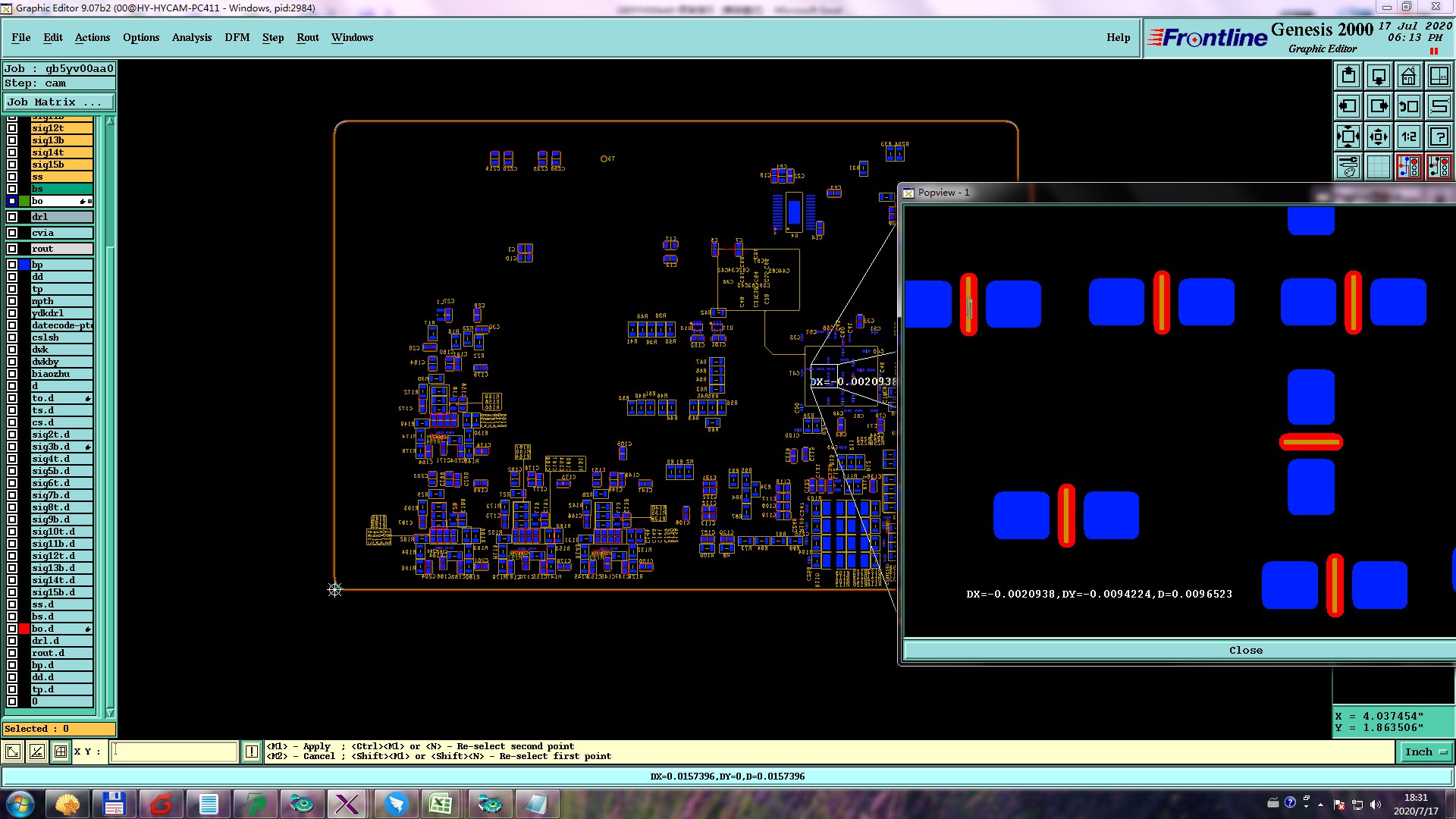Click the pan up arrow icon

tap(1348, 76)
